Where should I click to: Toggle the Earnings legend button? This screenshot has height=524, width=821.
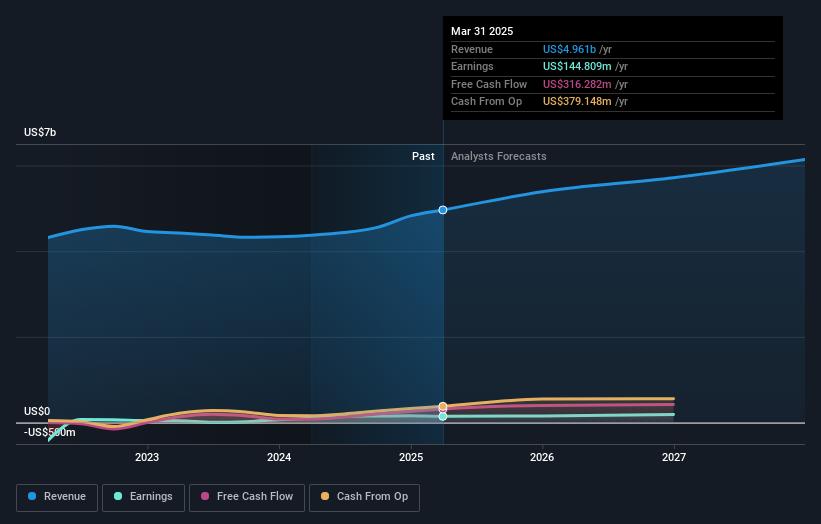pyautogui.click(x=143, y=497)
